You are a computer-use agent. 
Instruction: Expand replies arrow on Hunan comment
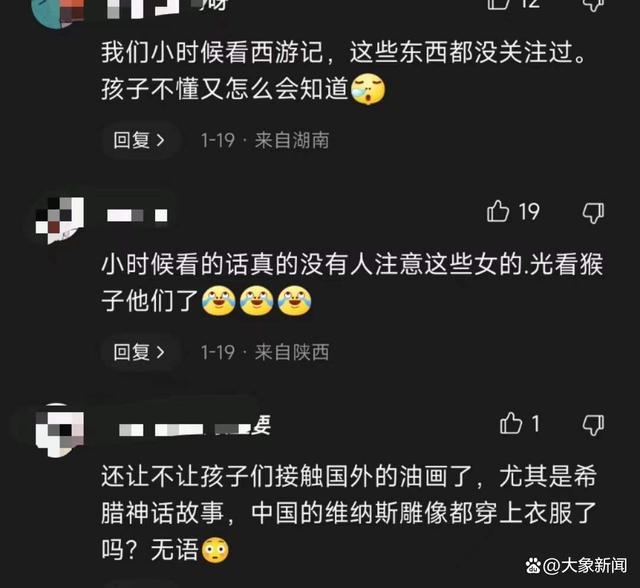pos(161,140)
